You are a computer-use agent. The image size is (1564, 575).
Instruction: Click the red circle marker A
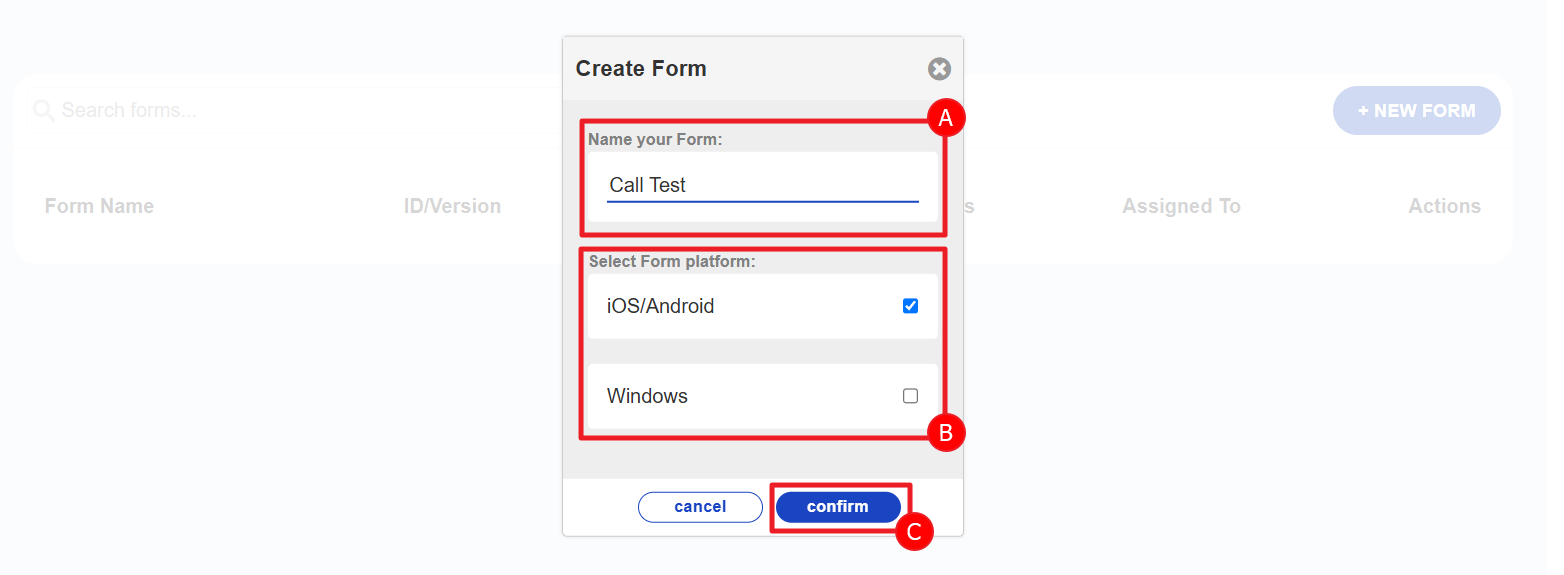[x=945, y=118]
